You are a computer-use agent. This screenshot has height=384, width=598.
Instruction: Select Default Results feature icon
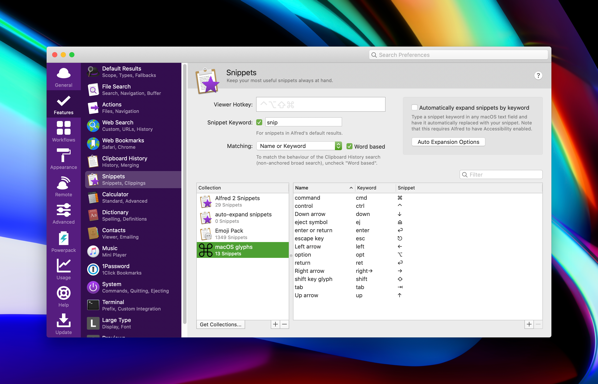[x=93, y=72]
